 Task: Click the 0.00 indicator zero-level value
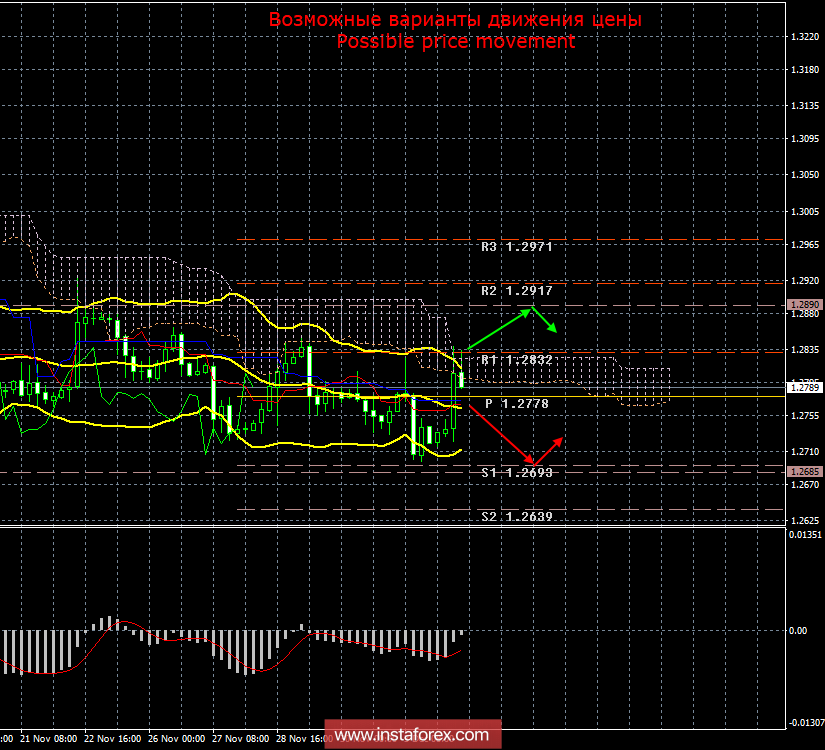click(798, 631)
